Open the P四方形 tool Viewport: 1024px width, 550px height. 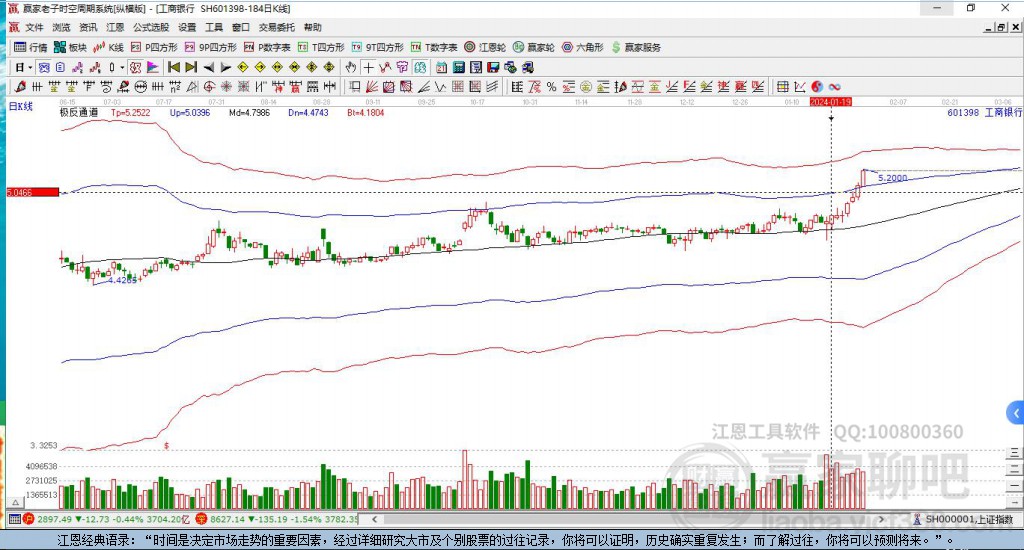point(154,47)
